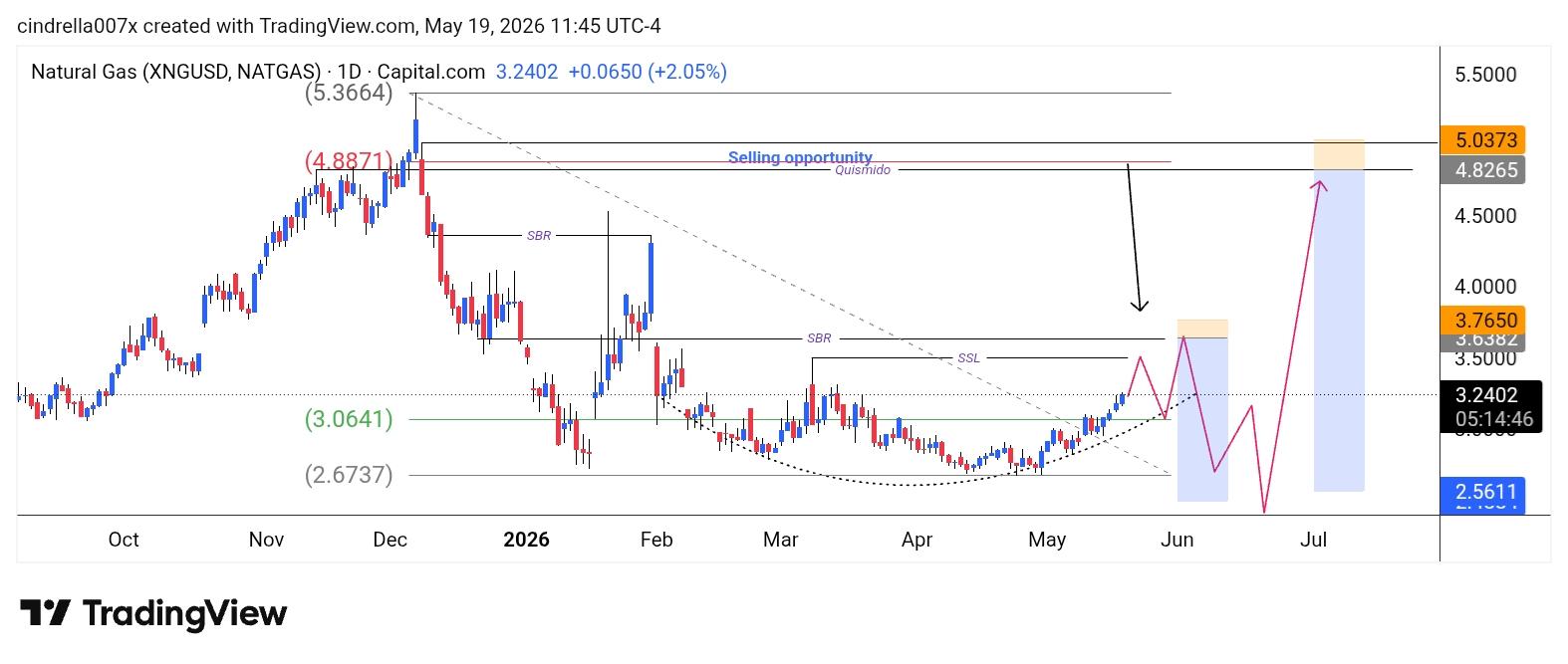The height and width of the screenshot is (664, 1568).
Task: Click the (5.3664) high level label
Action: click(350, 94)
